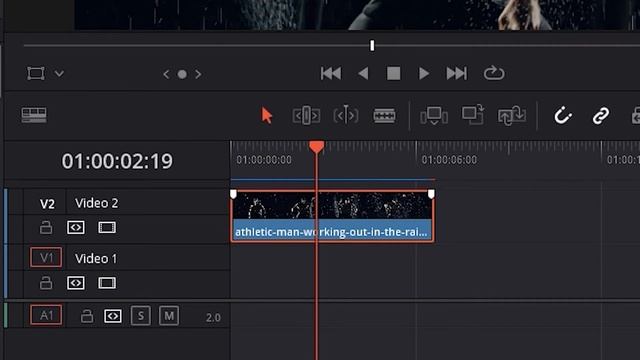
Task: Expand the transform overlay mode dropdown arrow
Action: 60,74
